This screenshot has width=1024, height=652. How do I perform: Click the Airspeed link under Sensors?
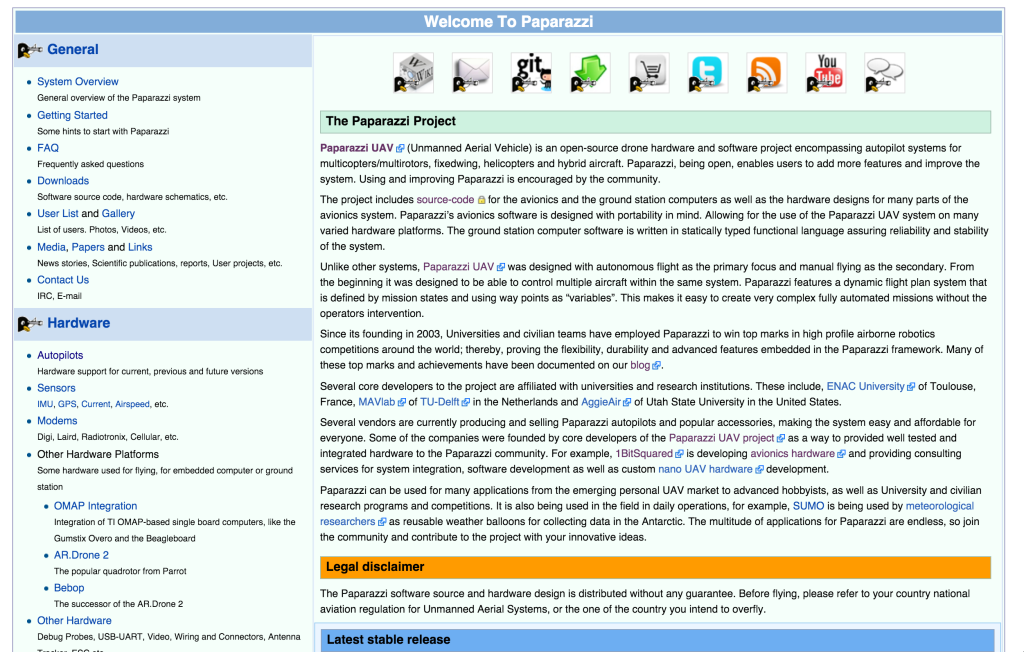click(x=133, y=404)
